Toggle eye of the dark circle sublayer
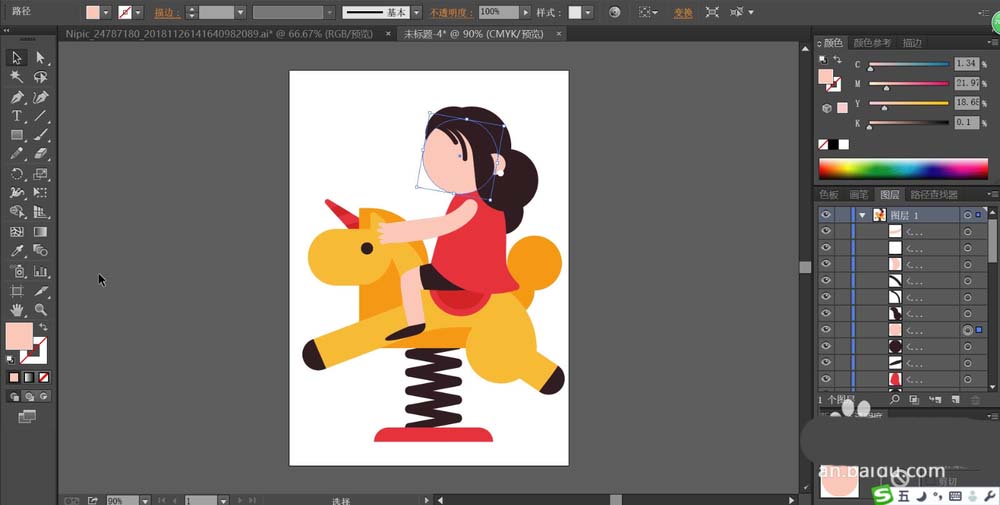This screenshot has height=505, width=1000. click(826, 346)
